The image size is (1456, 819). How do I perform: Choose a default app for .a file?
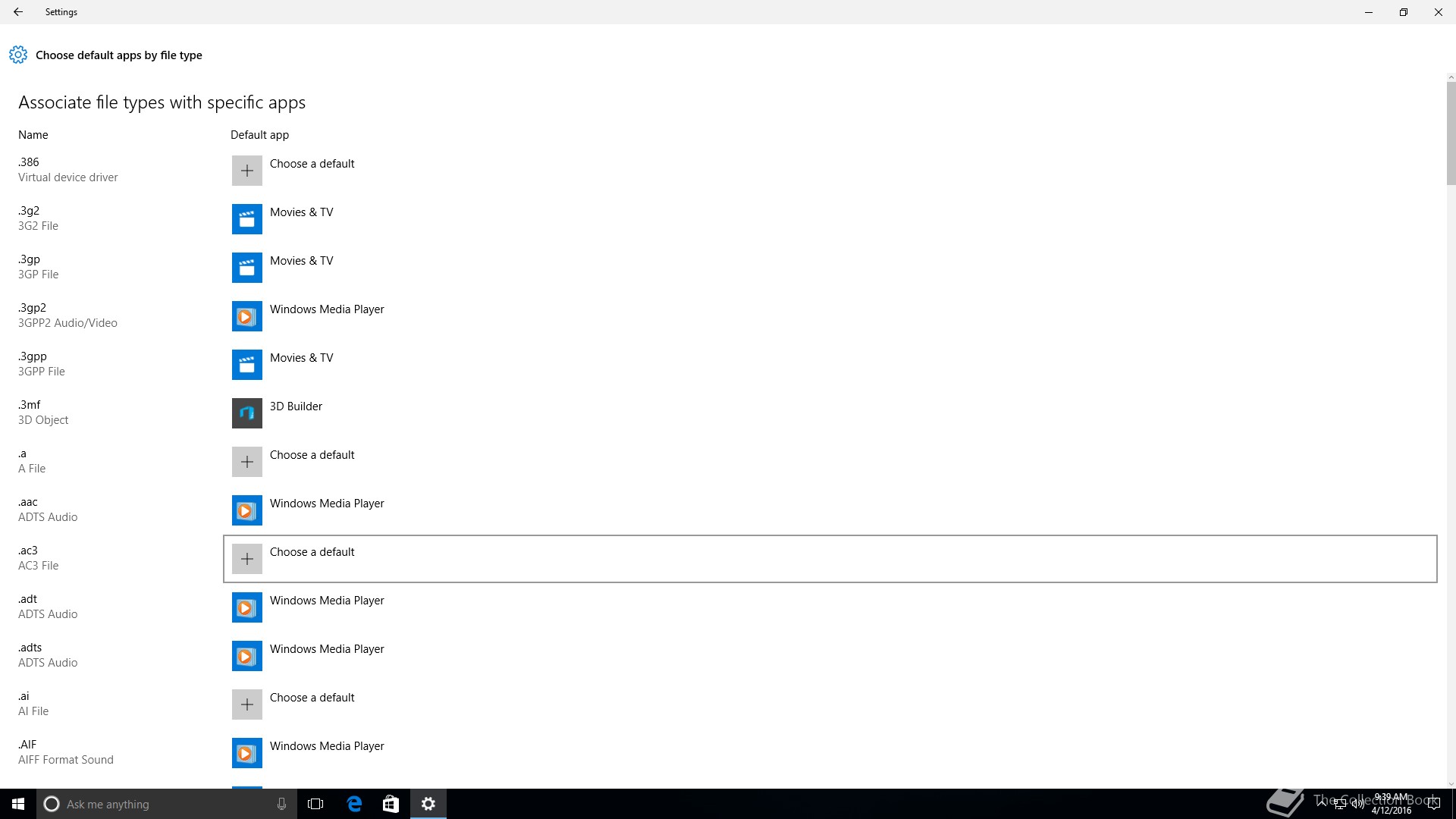tap(830, 462)
